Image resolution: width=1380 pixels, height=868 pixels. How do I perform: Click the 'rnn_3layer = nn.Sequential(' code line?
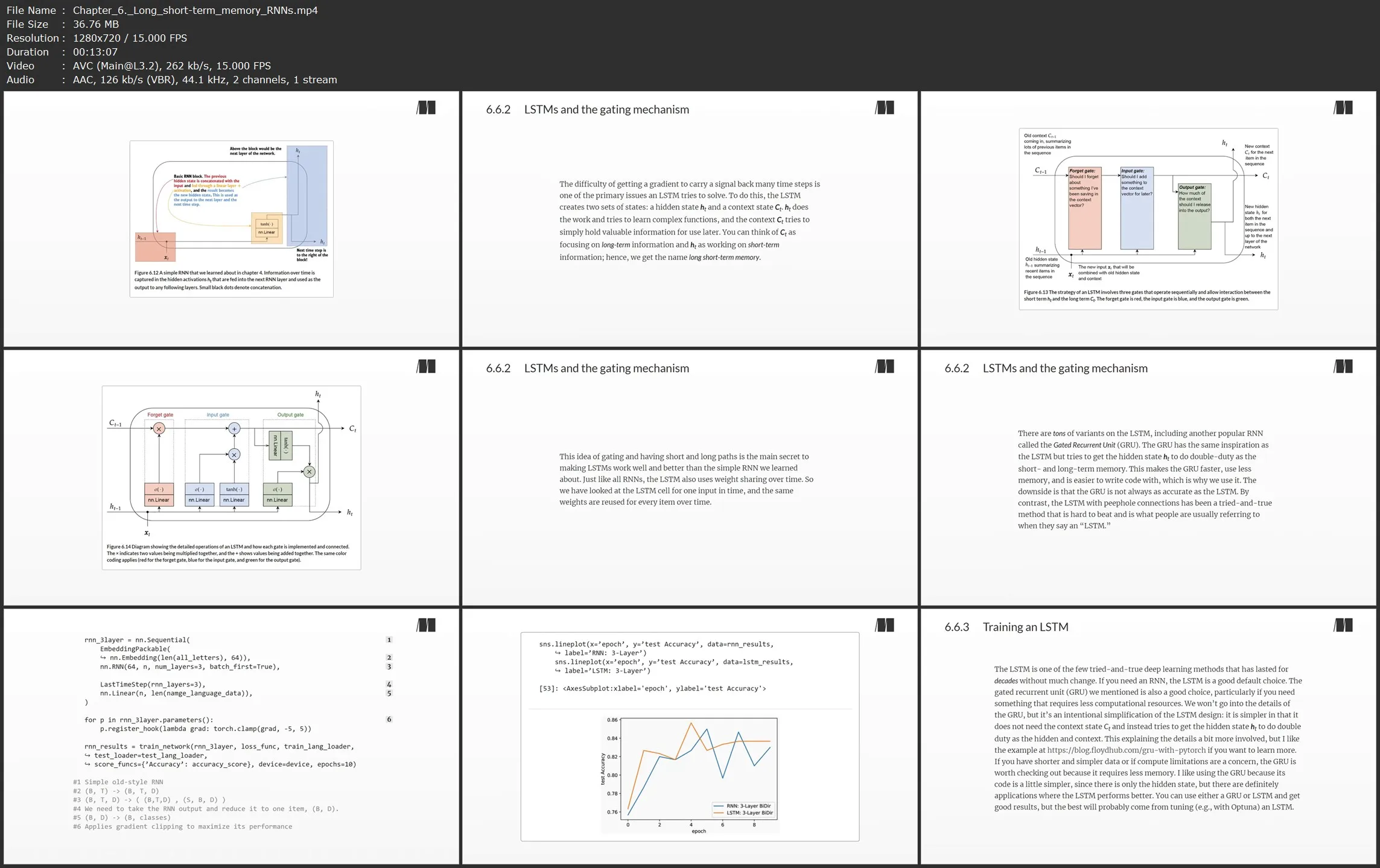point(137,640)
